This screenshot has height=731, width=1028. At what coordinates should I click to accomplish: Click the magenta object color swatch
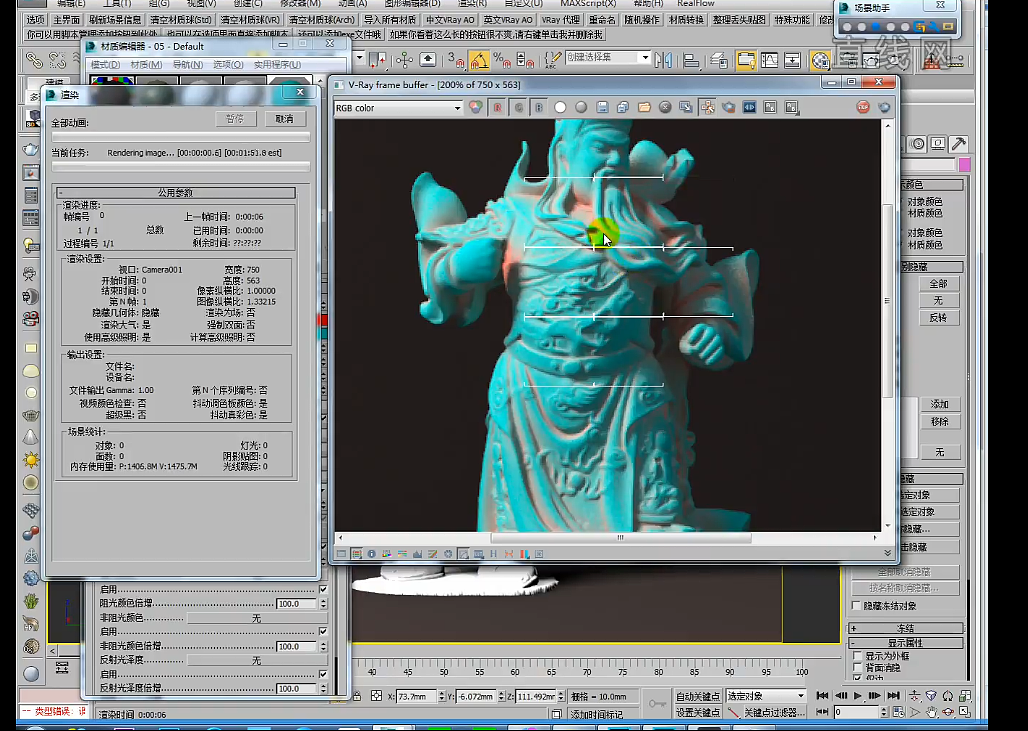(x=964, y=164)
